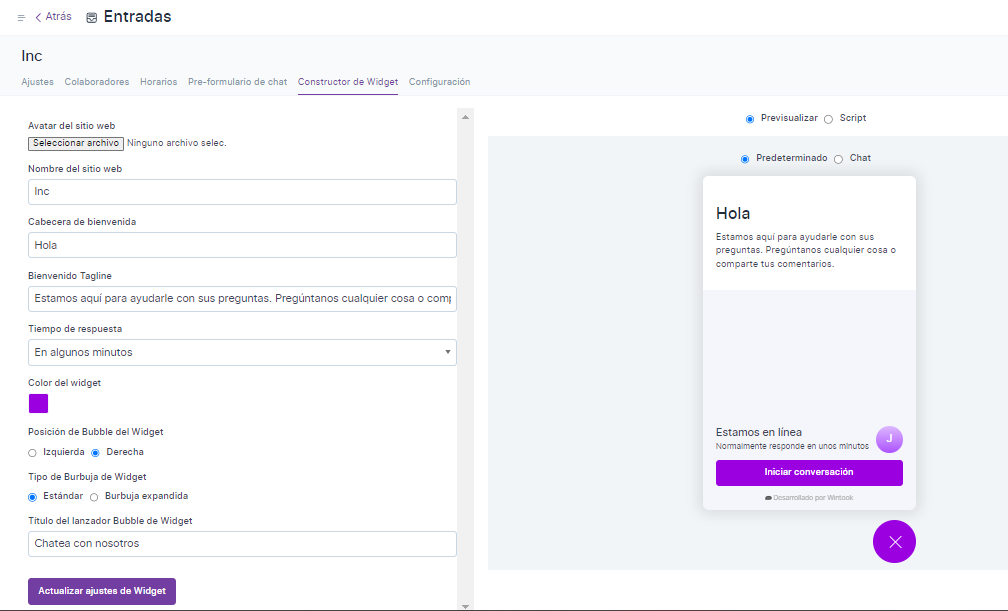Close the chat widget bubble
This screenshot has width=1008, height=611.
coord(894,542)
